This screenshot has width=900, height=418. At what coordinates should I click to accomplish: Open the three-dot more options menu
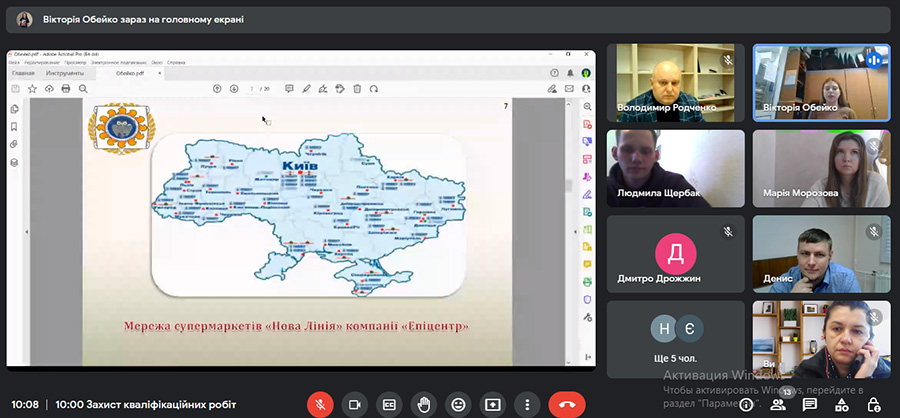(x=527, y=404)
